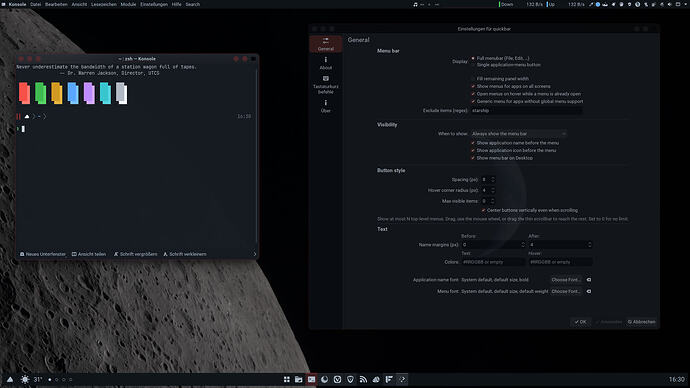690x388 pixels.
Task: Reset the Menu font with its clear icon
Action: click(x=589, y=291)
